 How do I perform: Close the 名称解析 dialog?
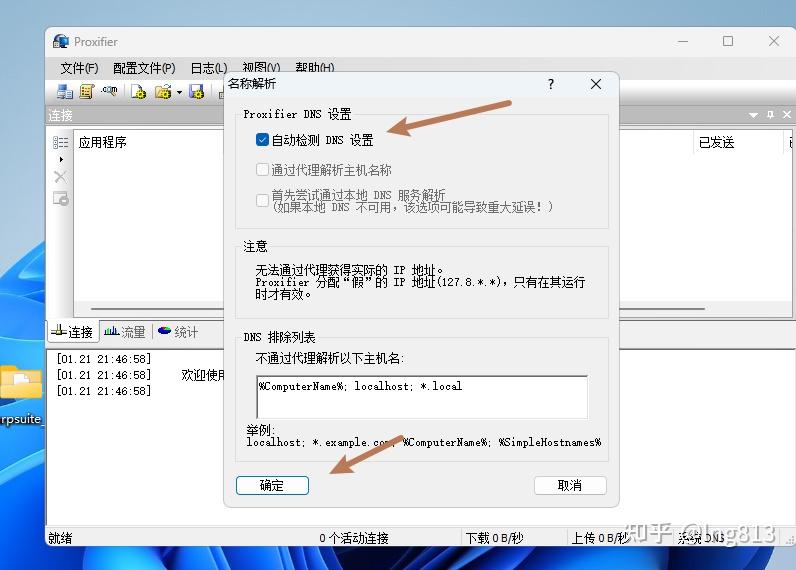(596, 84)
